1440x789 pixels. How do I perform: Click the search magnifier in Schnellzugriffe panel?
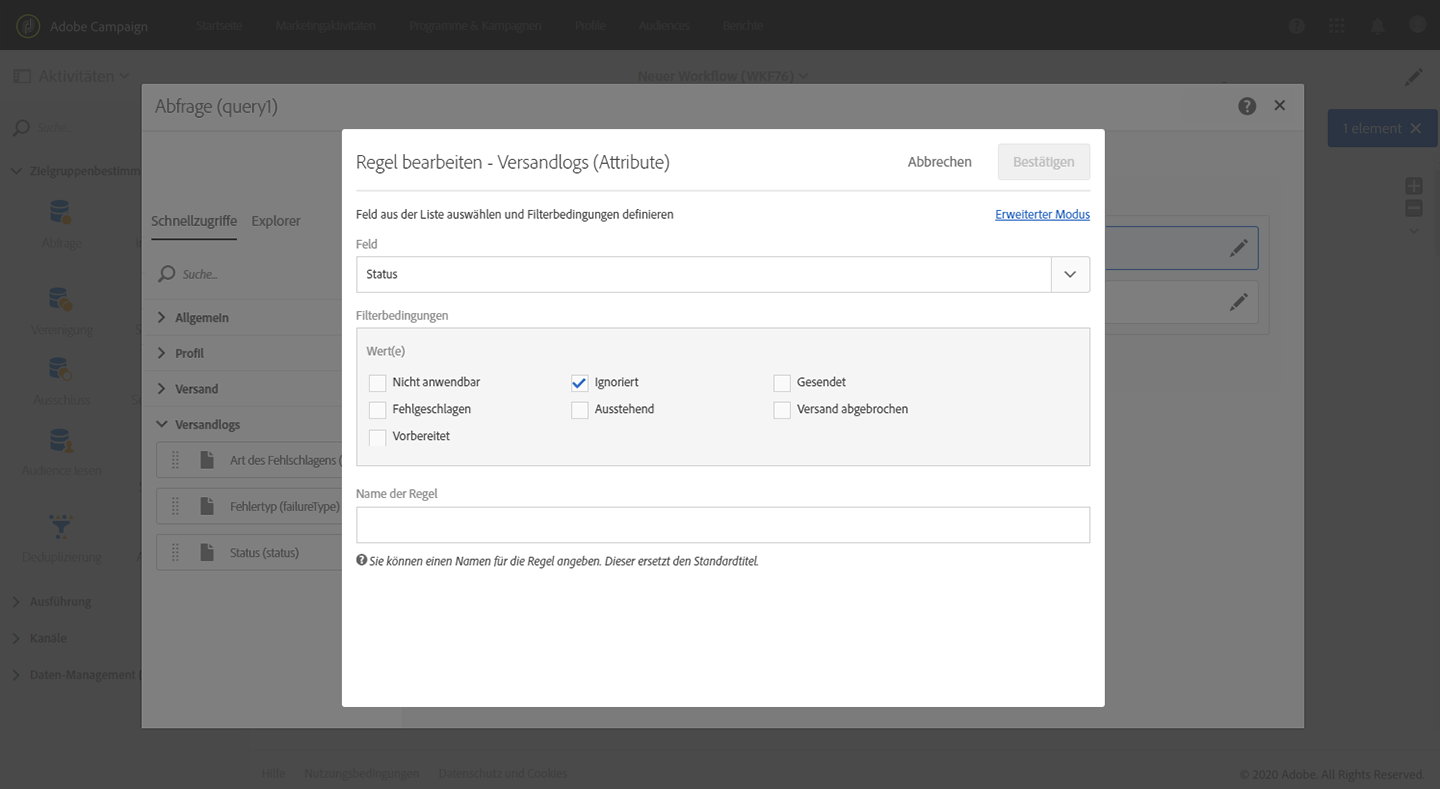pyautogui.click(x=166, y=274)
